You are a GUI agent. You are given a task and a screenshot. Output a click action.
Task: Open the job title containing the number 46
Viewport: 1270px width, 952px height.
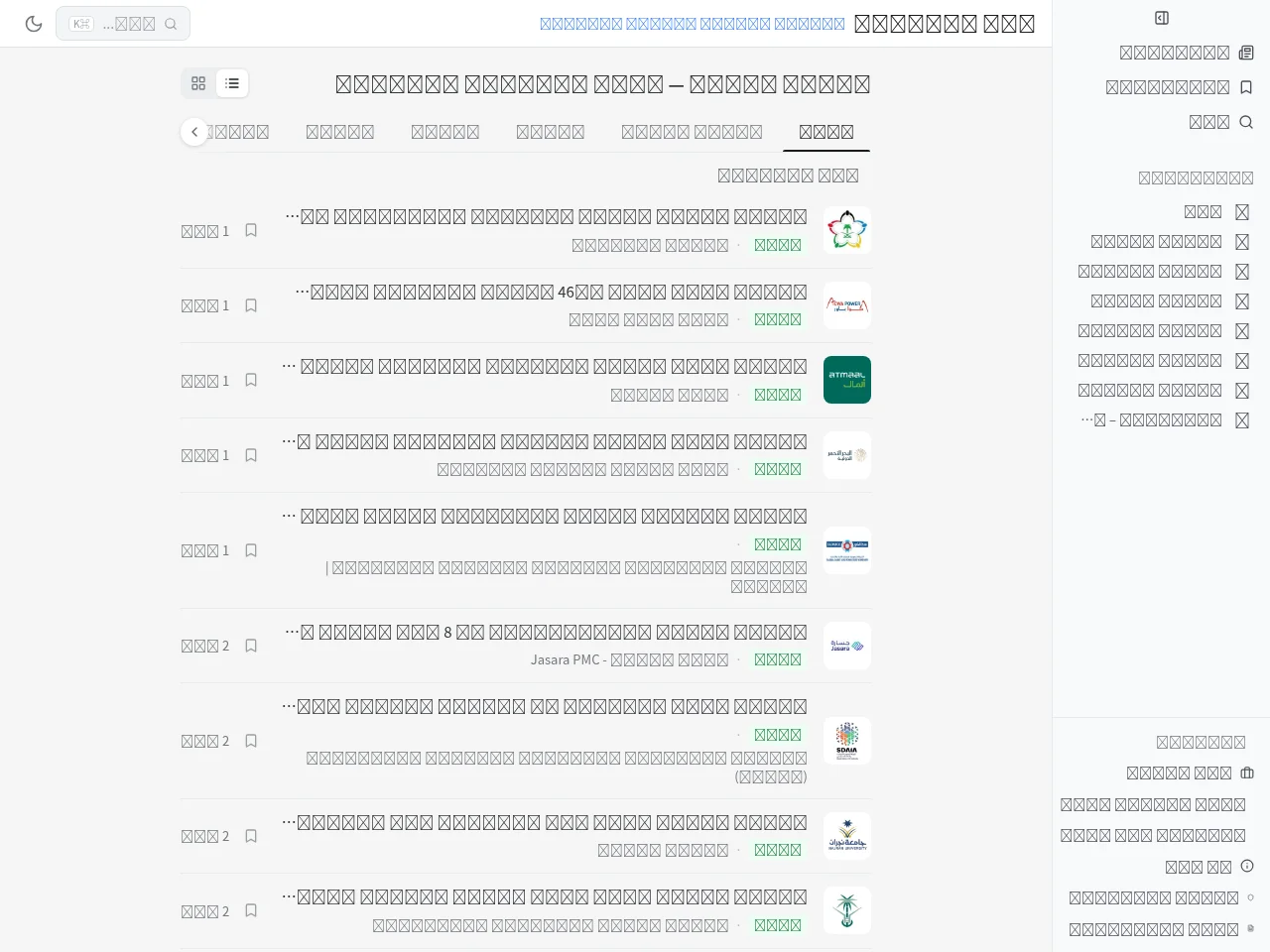(x=552, y=293)
